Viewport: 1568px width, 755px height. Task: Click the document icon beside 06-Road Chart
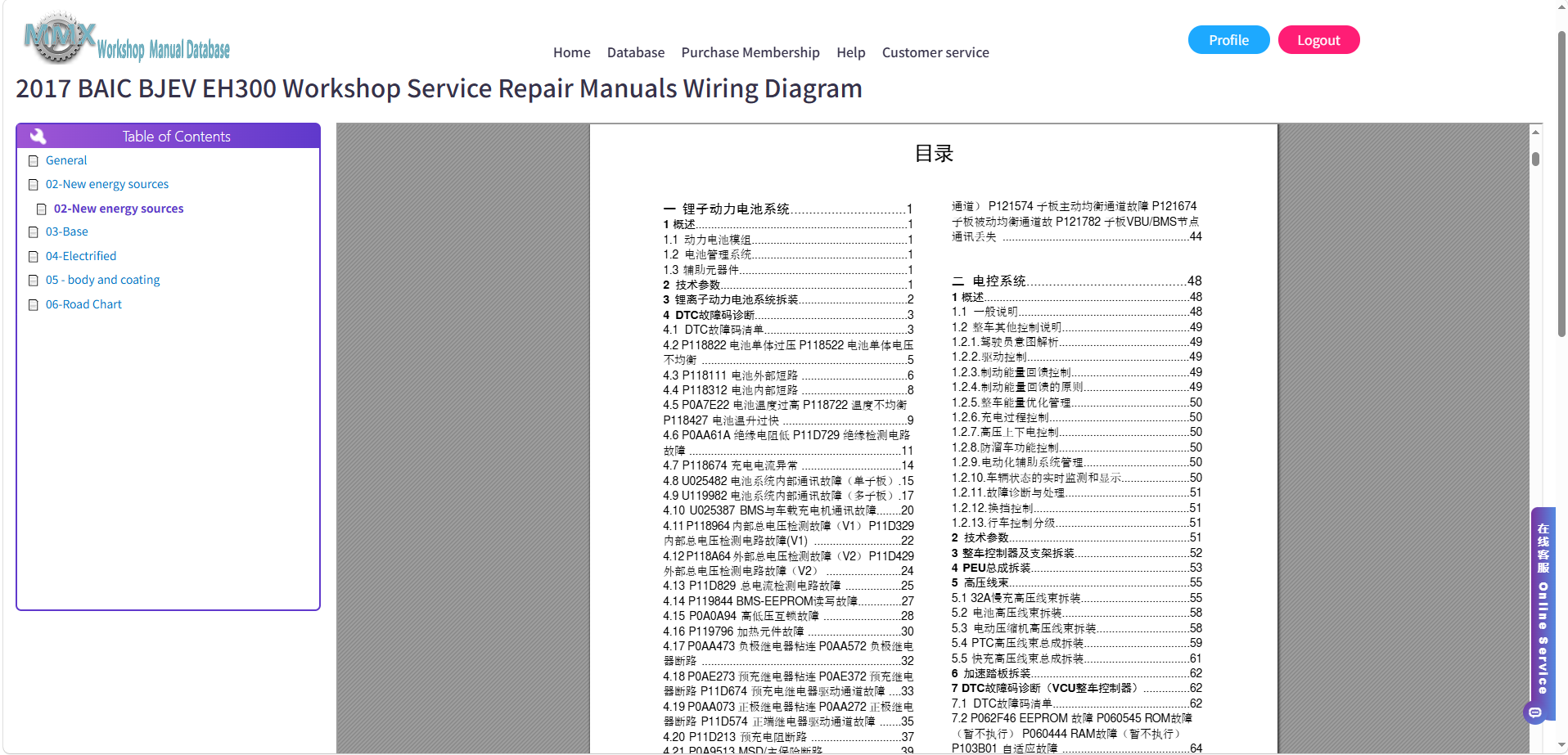34,305
